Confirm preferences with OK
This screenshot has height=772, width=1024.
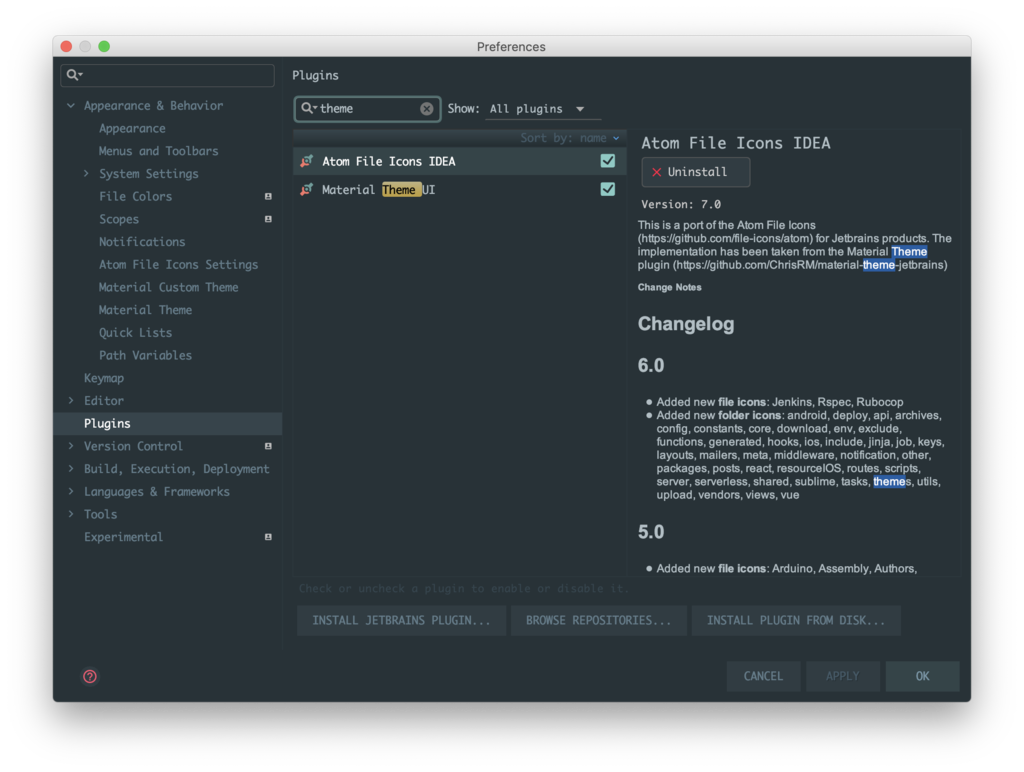pos(922,676)
